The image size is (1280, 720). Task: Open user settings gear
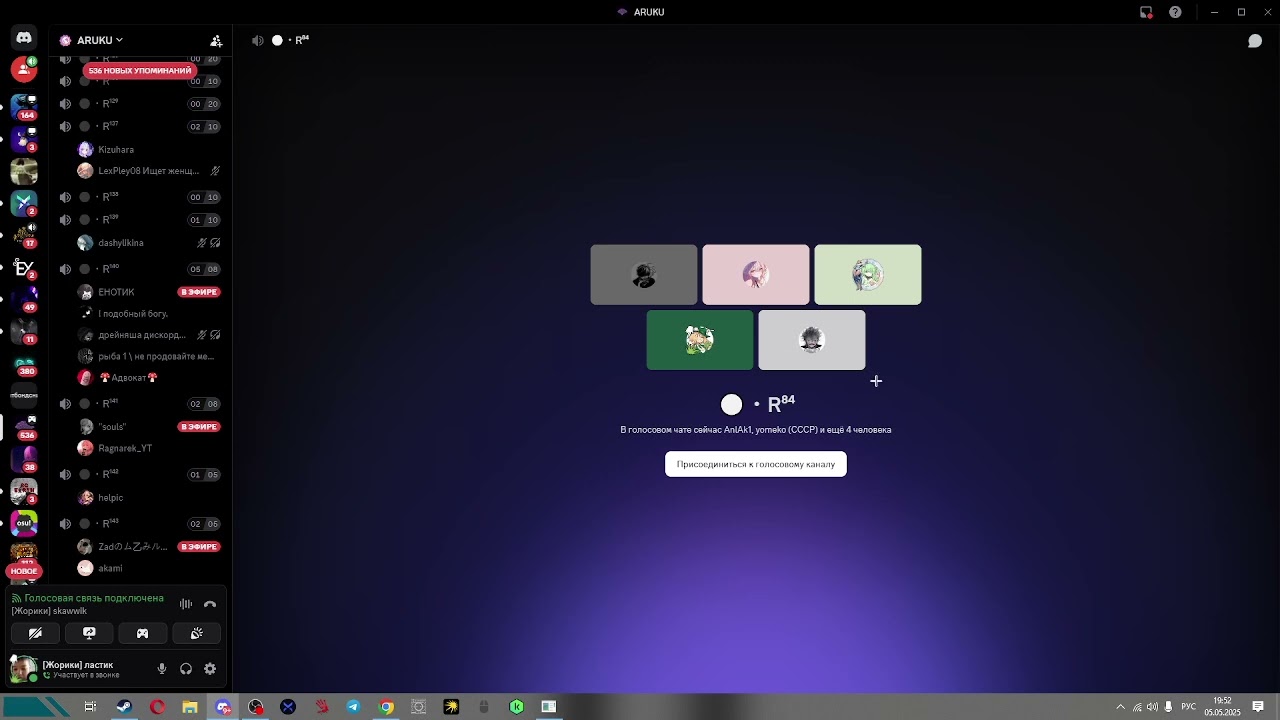pyautogui.click(x=210, y=669)
